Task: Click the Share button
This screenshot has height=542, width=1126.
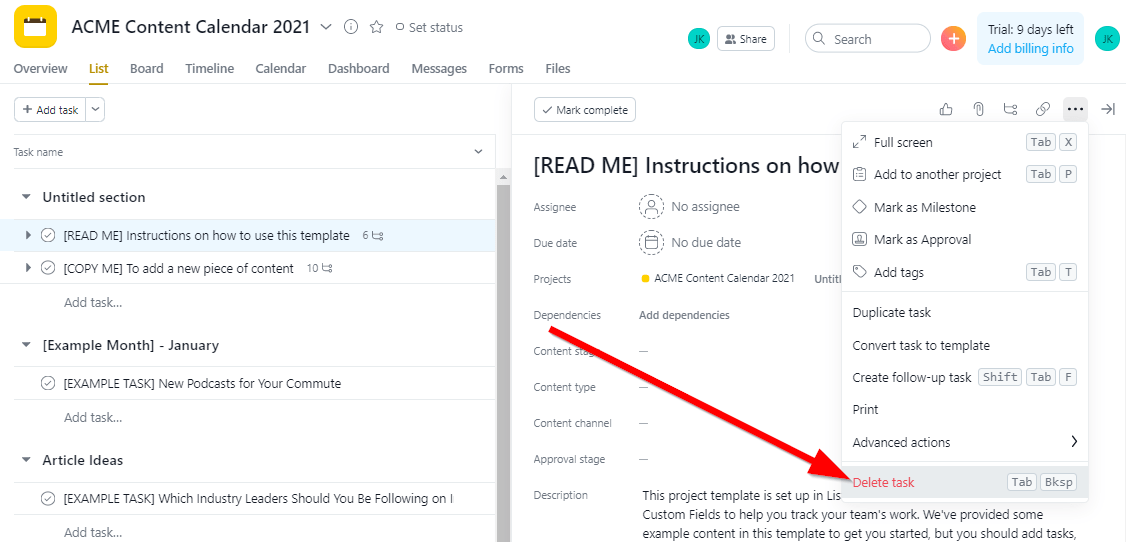Action: tap(746, 39)
